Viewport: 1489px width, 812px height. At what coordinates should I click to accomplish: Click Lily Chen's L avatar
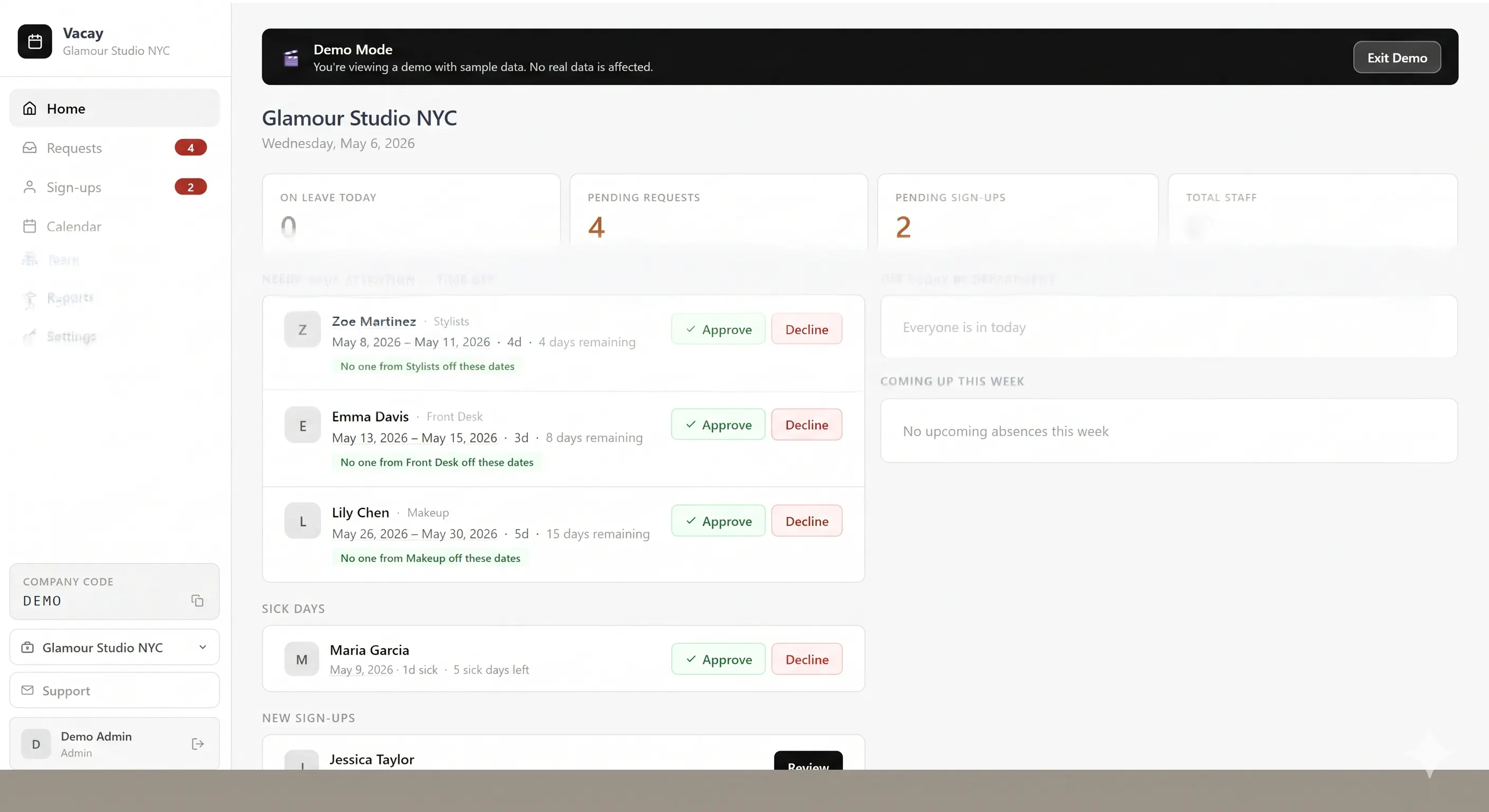302,521
